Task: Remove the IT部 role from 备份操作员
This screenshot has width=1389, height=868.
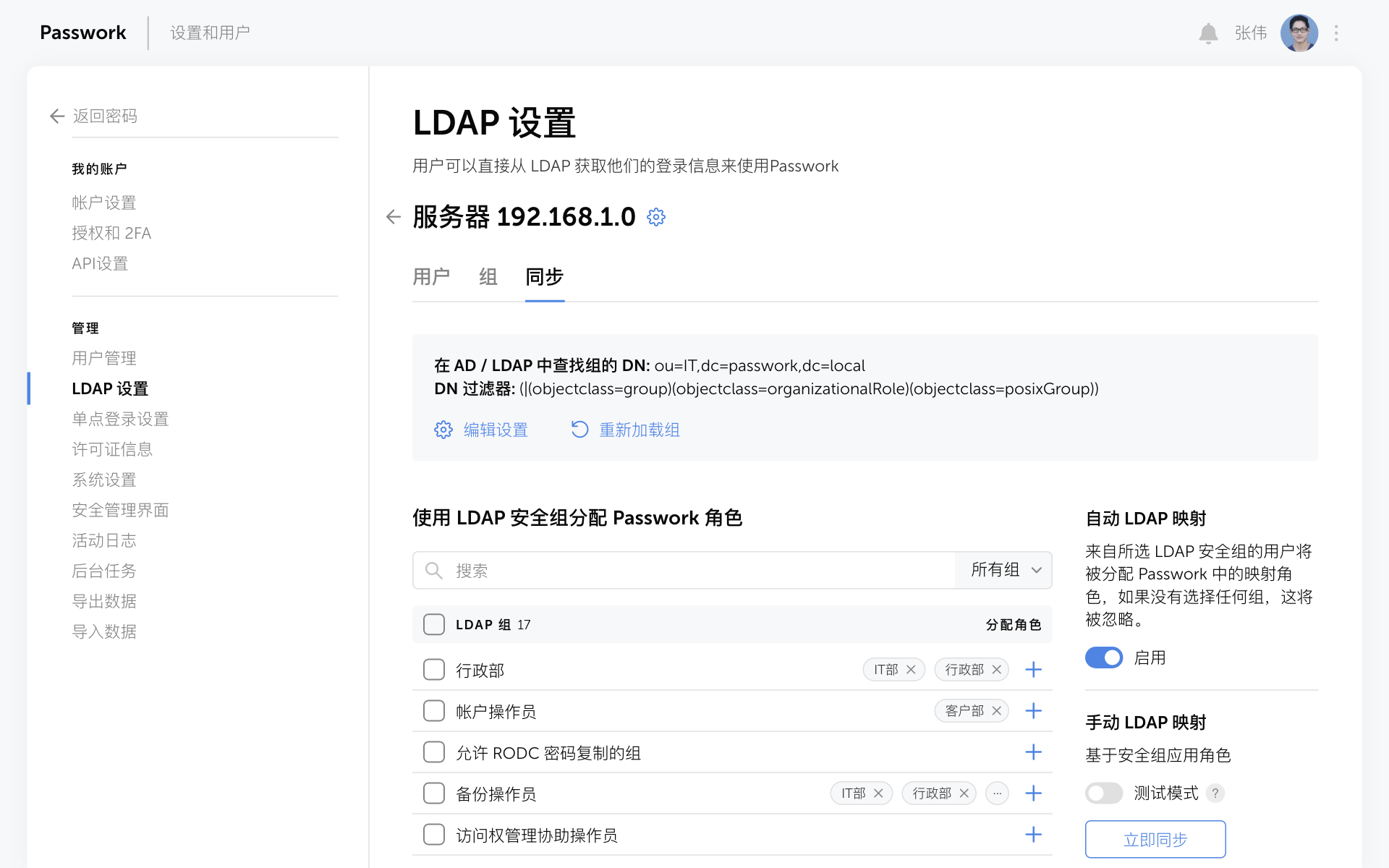Action: click(x=878, y=793)
